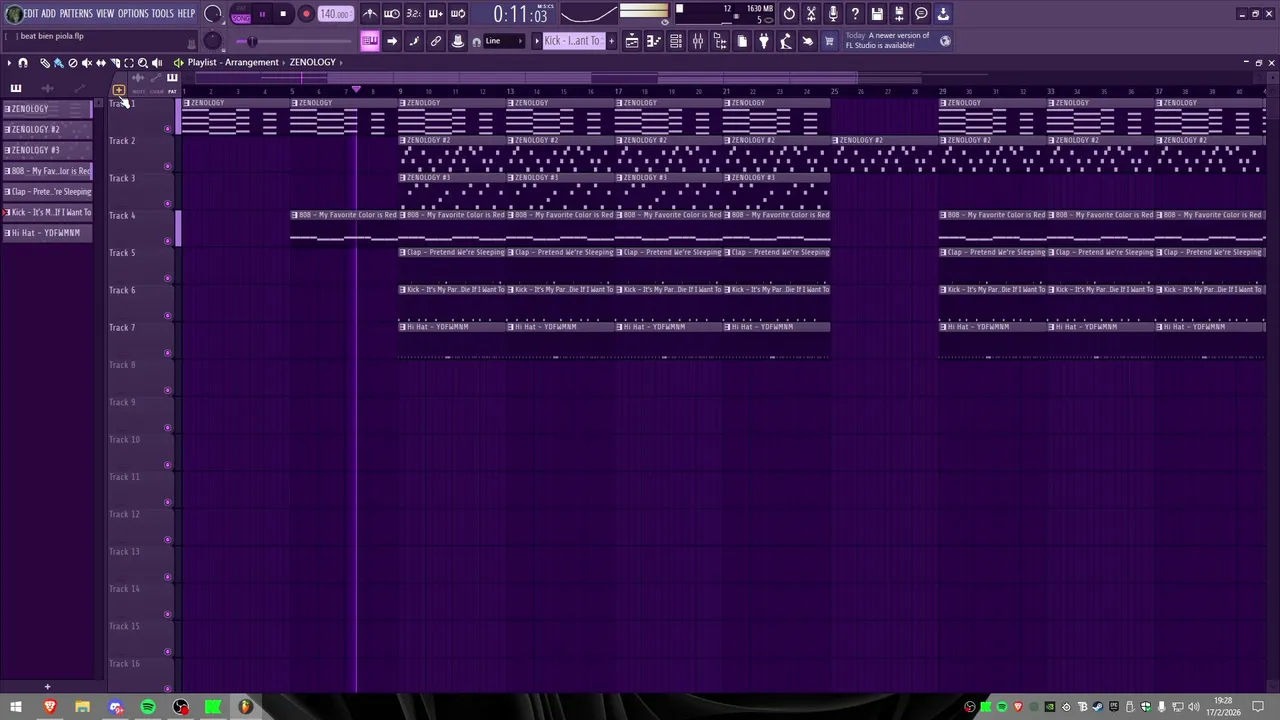Open Spotify from the Windows taskbar
The image size is (1280, 720).
tap(148, 707)
